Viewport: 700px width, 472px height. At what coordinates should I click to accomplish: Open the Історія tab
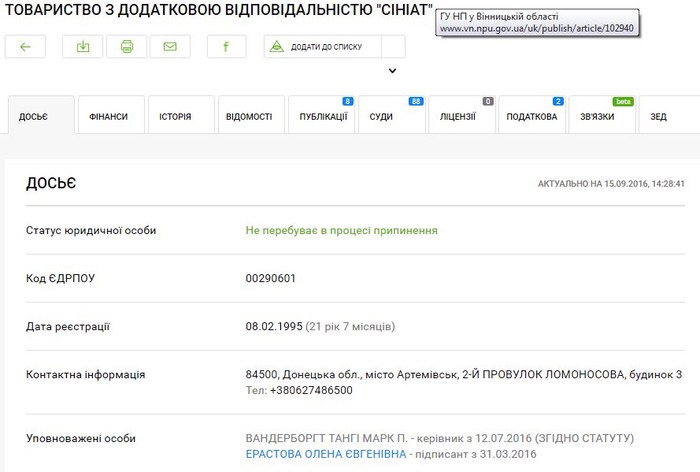coord(181,115)
